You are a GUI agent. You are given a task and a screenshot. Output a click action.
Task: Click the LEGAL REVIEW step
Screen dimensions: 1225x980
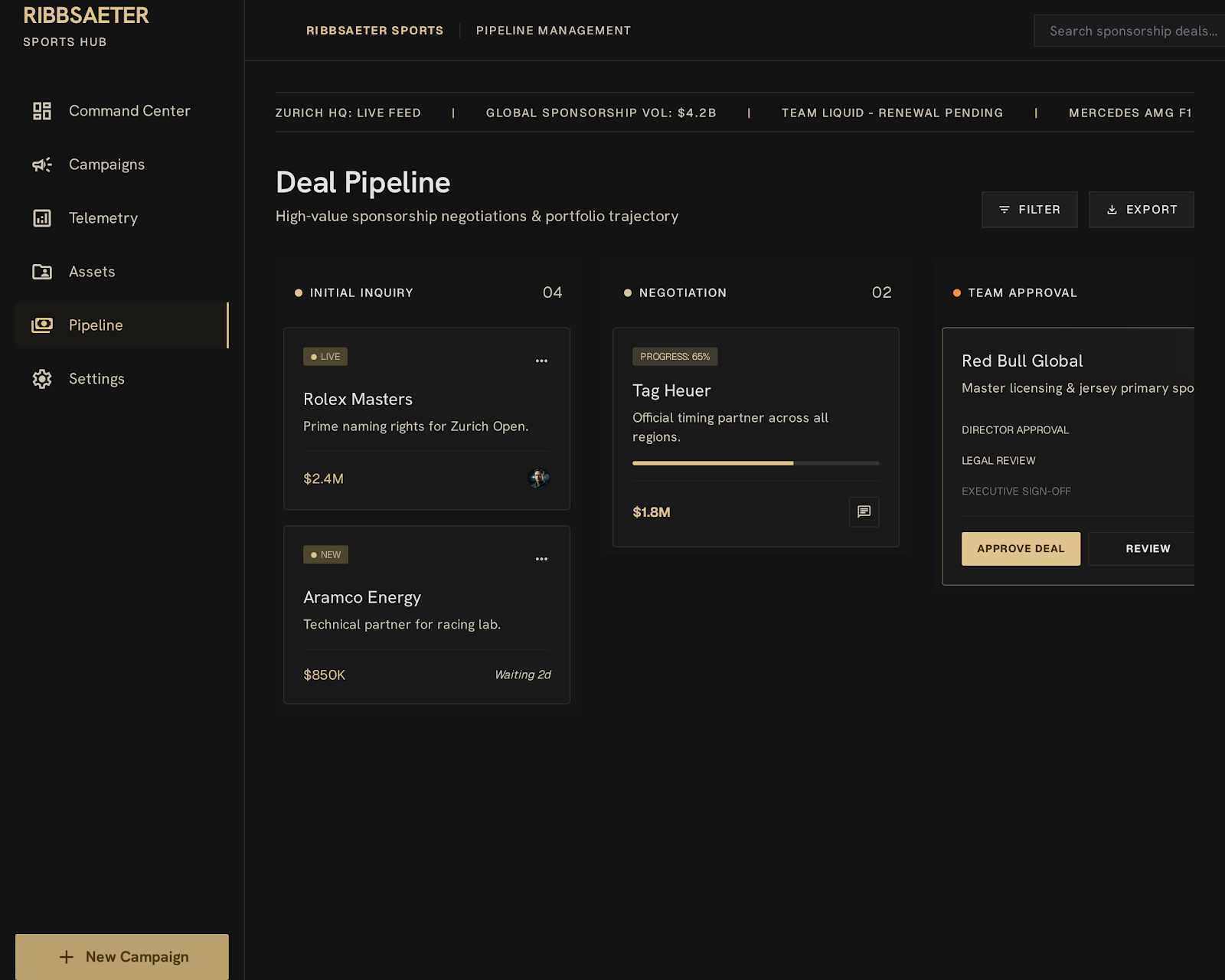coord(998,461)
